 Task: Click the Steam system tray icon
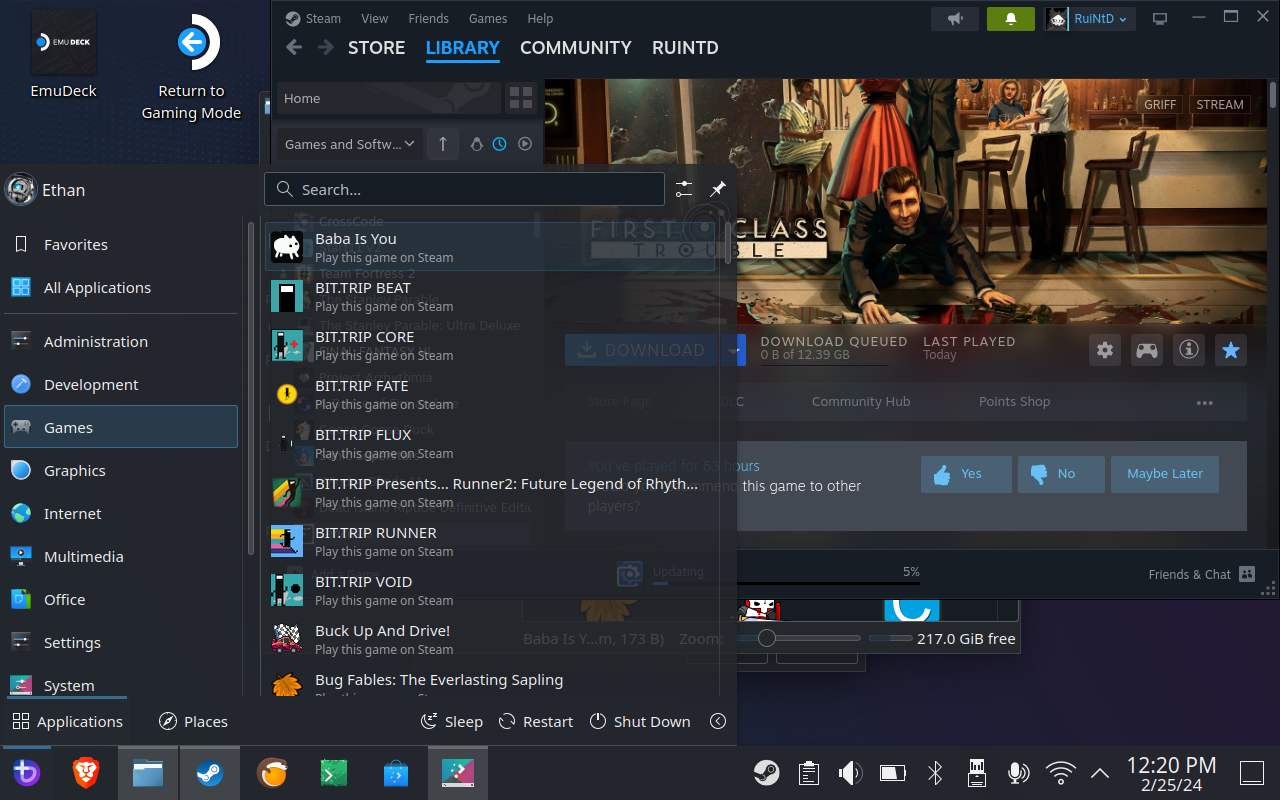(x=767, y=772)
